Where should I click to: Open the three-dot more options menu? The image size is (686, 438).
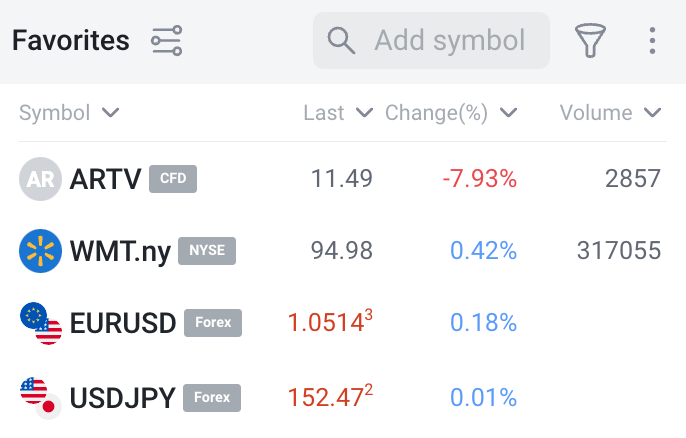652,41
